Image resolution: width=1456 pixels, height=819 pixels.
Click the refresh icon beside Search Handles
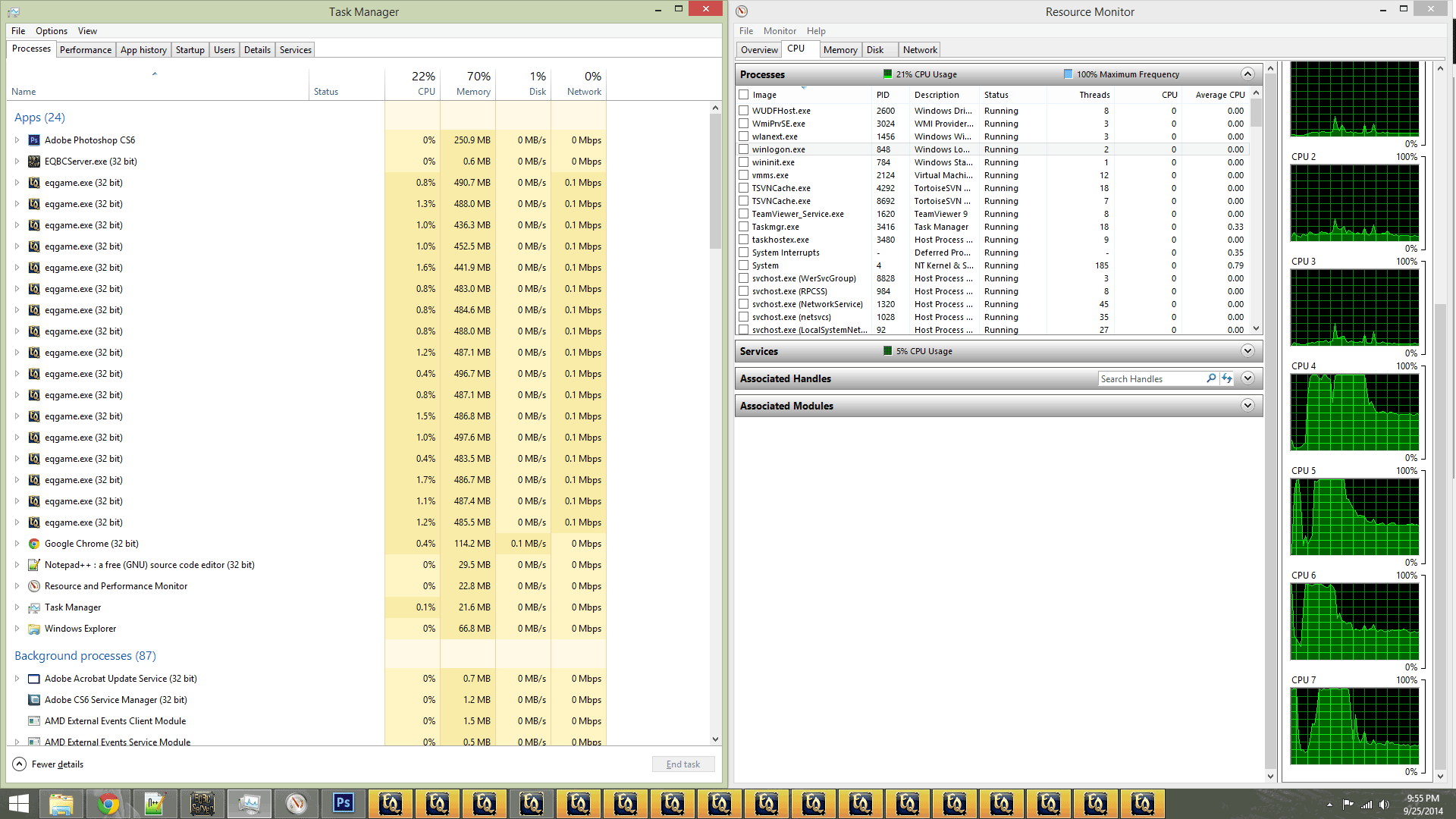click(1227, 378)
